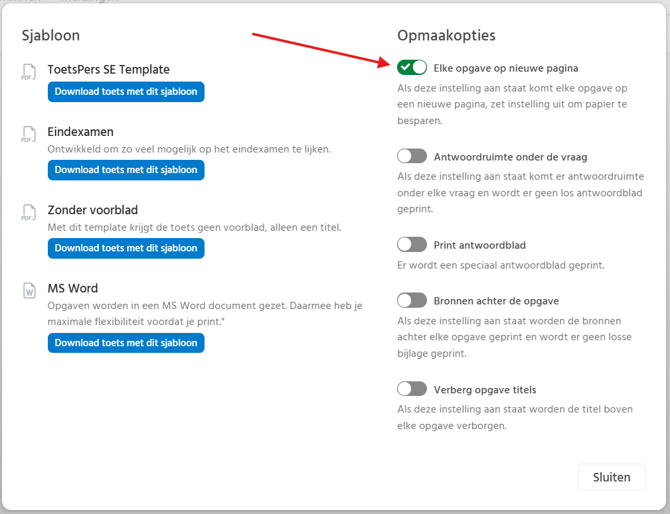
Task: Disable Elke opgave op nieuwe pagina toggle
Action: pos(412,67)
